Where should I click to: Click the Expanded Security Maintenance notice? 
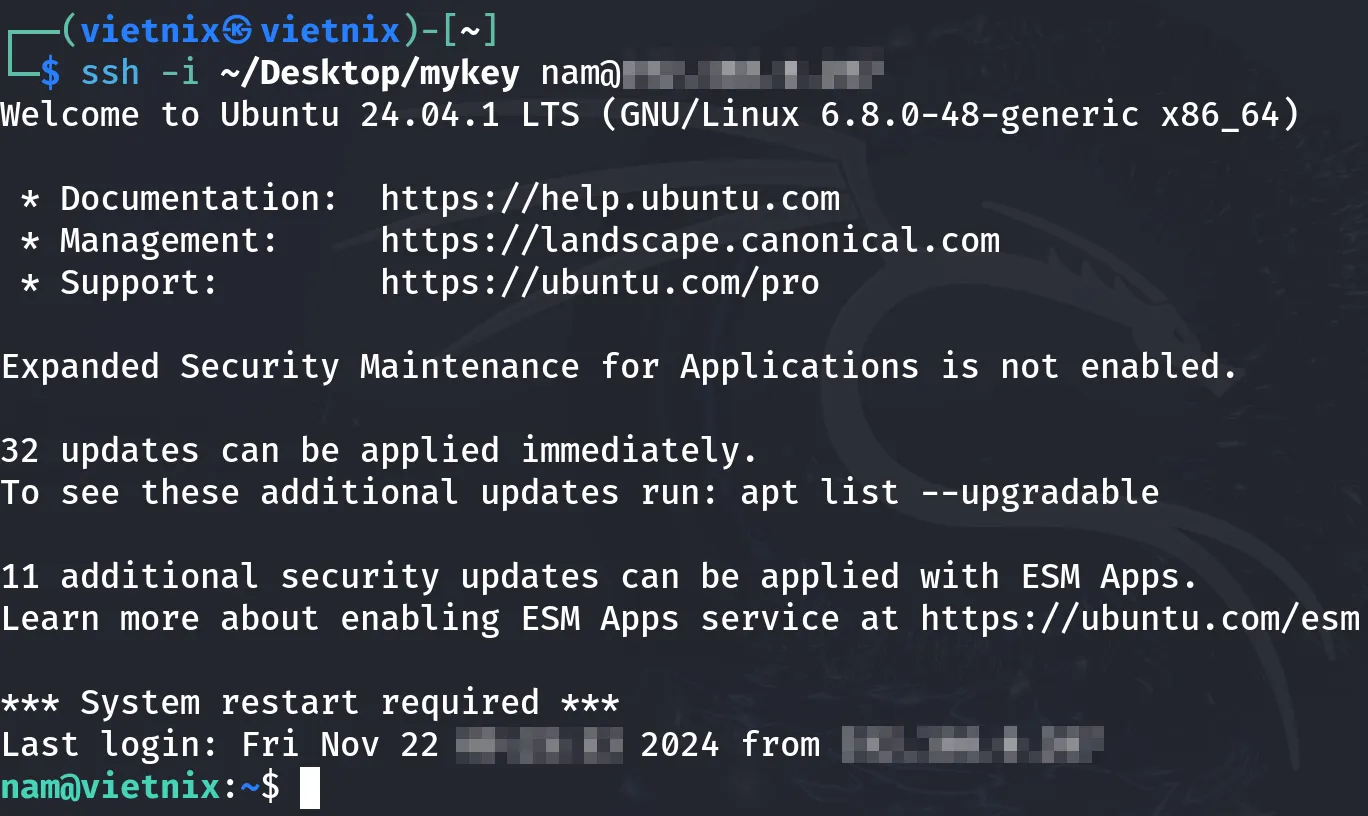tap(620, 366)
